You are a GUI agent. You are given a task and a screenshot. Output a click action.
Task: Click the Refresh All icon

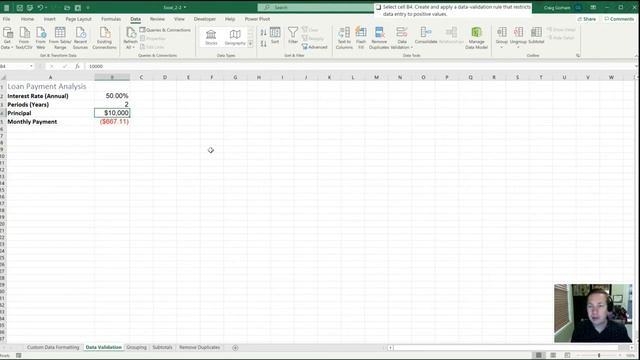pos(131,33)
